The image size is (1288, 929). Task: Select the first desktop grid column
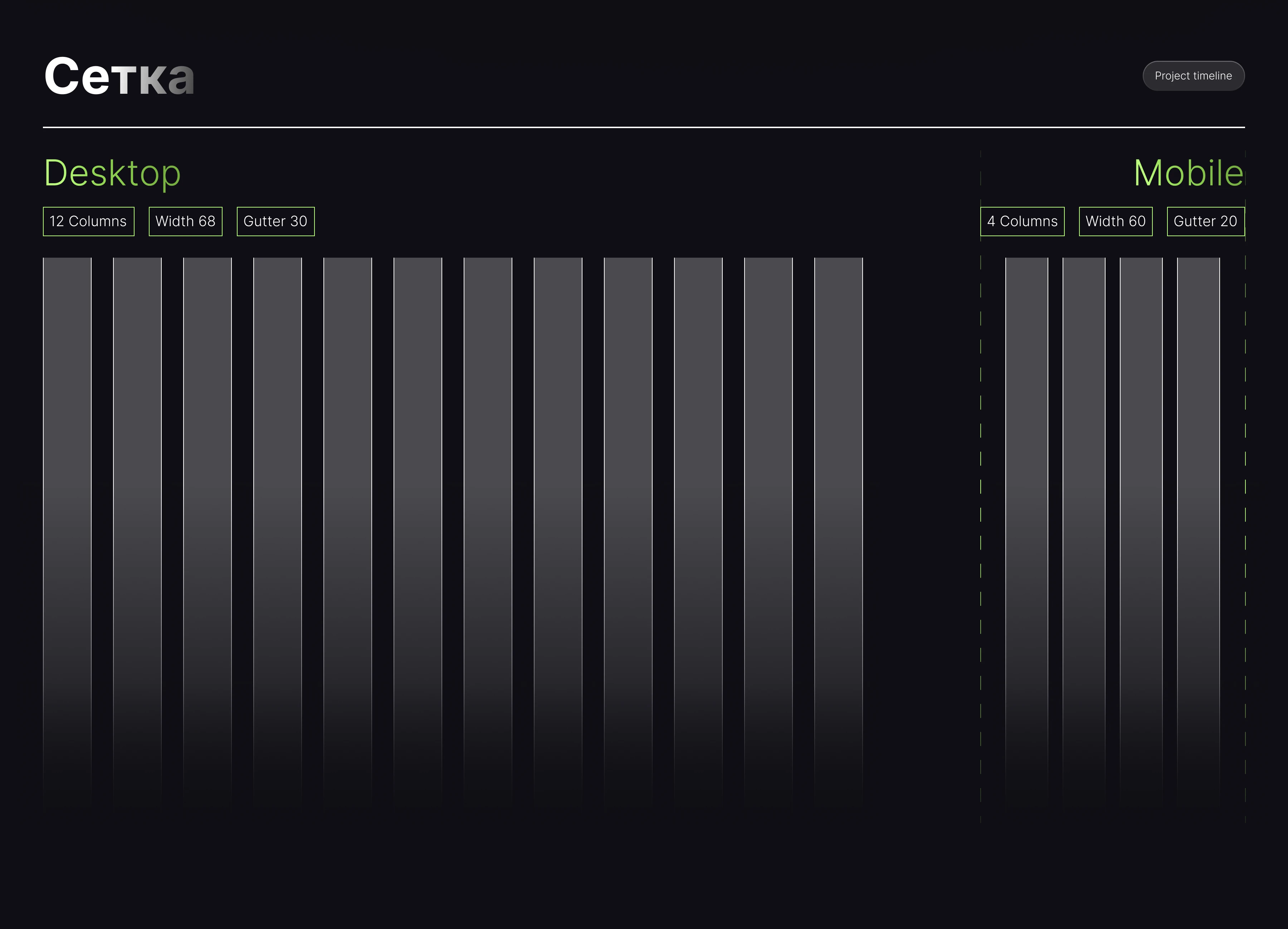[x=67, y=454]
